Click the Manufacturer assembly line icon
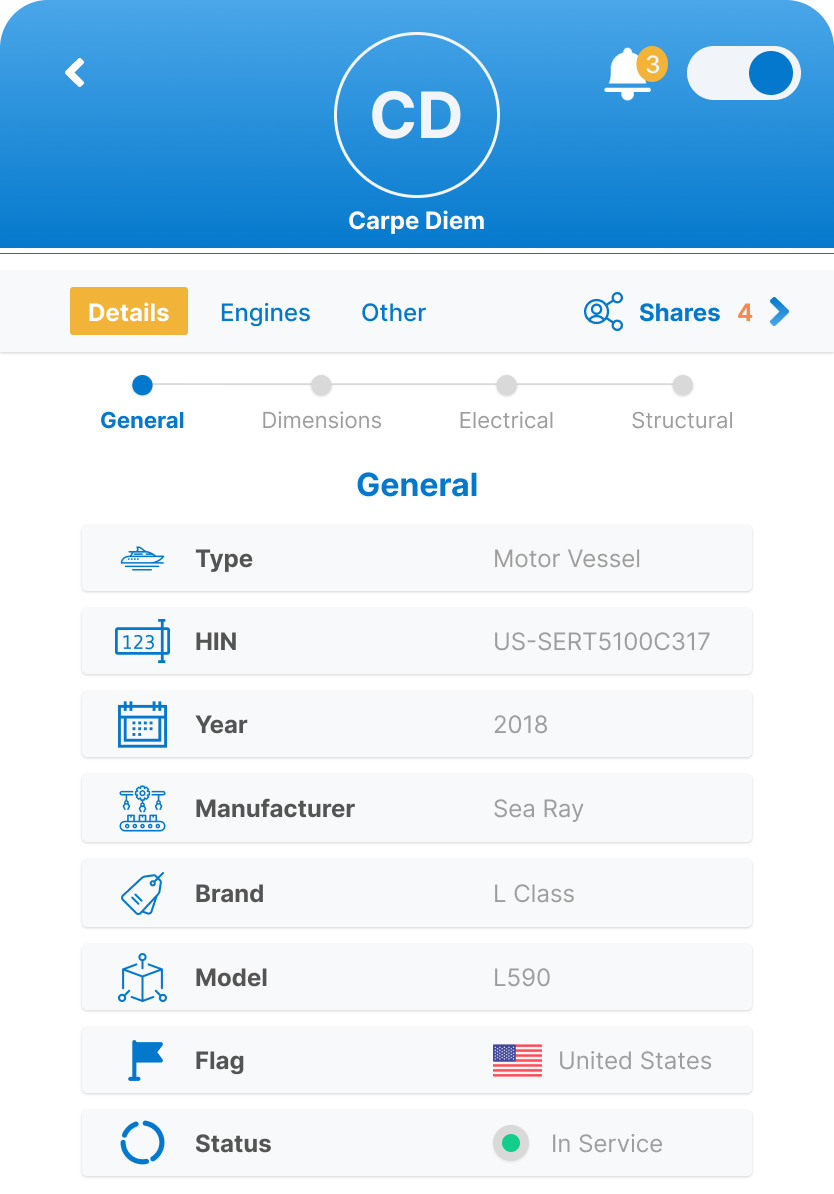Screen dimensions: 834x1194 [x=142, y=809]
